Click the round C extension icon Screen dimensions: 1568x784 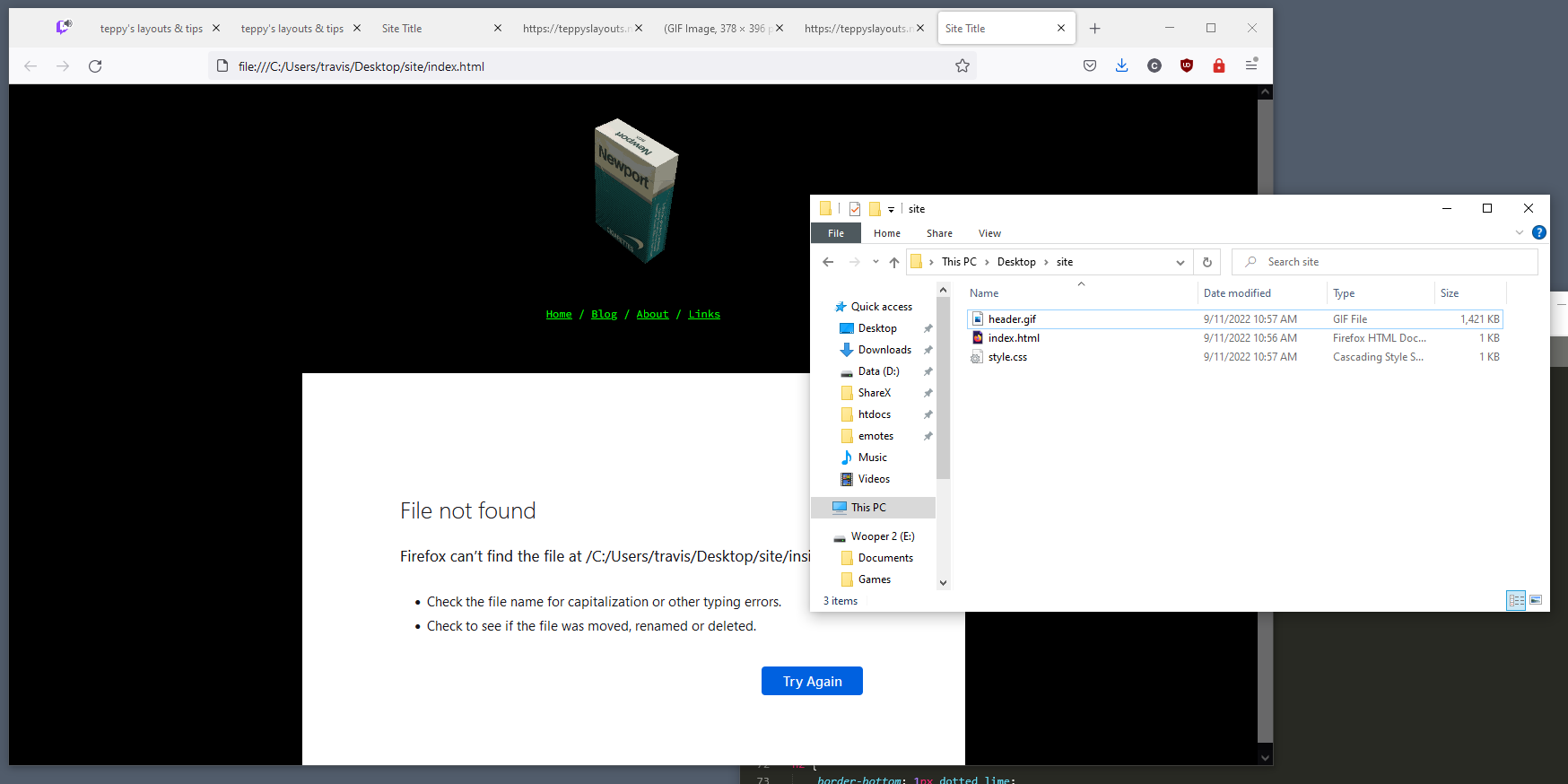coord(1154,65)
